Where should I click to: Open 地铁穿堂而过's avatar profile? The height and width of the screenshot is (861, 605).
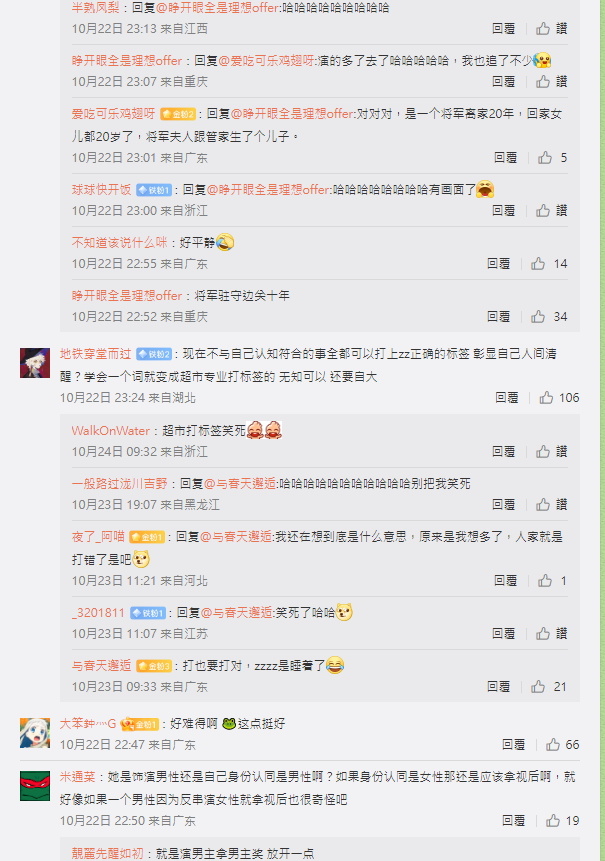tap(35, 362)
